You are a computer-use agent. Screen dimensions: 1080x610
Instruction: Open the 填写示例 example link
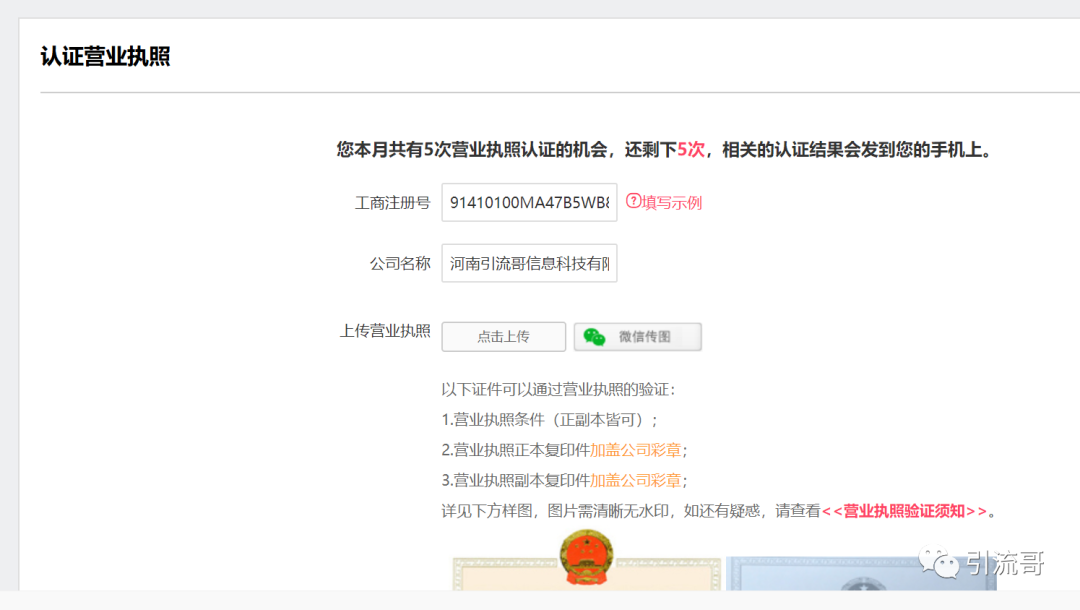point(672,202)
